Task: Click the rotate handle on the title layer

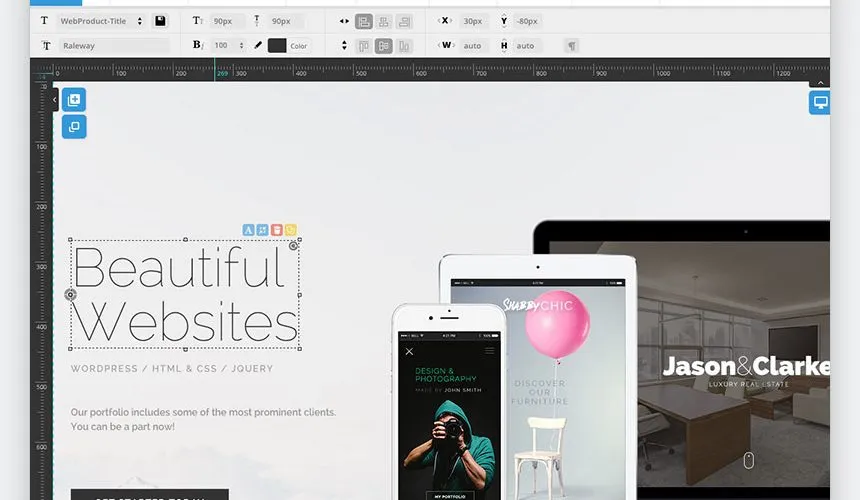Action: point(293,246)
